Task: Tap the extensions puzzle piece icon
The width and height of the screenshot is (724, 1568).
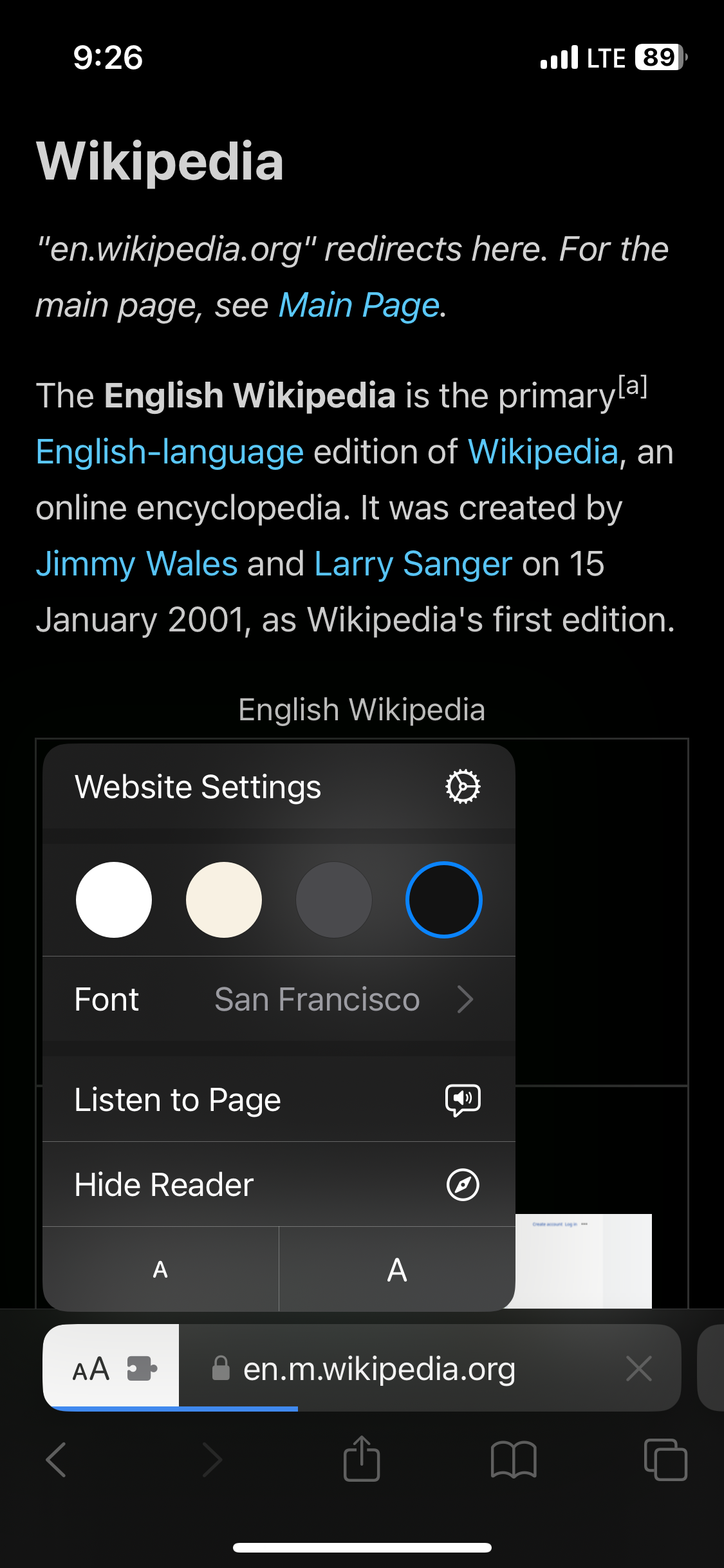Action: click(x=142, y=1368)
